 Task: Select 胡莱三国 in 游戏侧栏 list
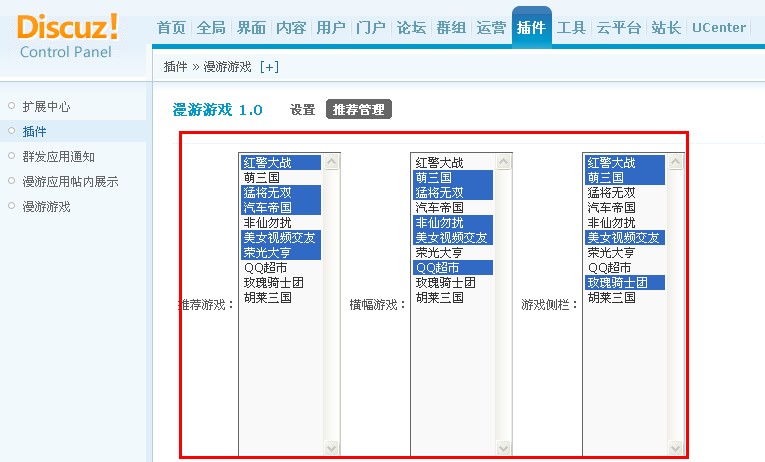click(x=625, y=298)
